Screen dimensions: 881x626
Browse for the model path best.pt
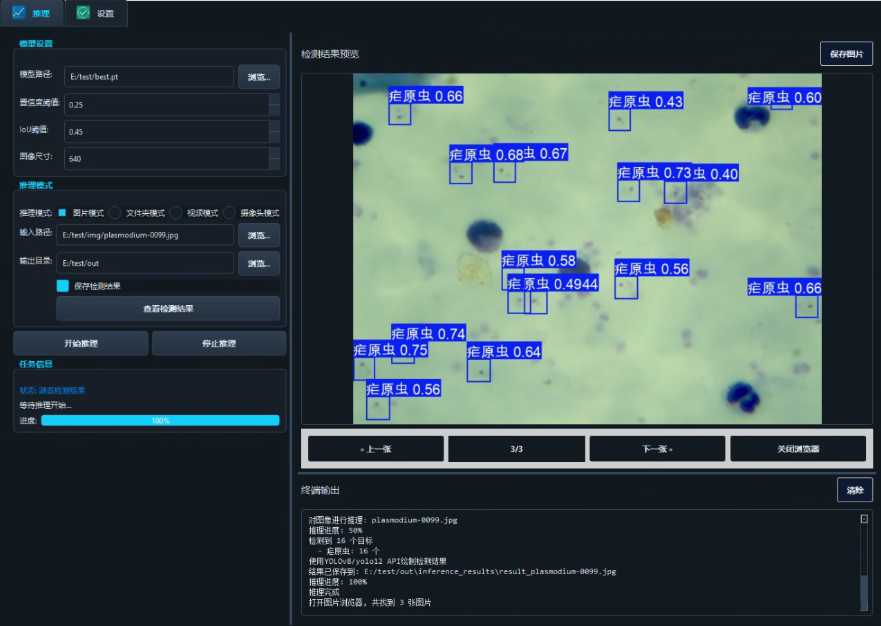(x=259, y=77)
